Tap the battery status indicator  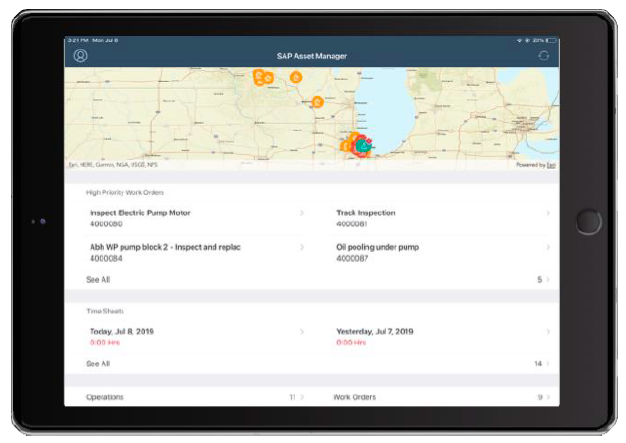[x=551, y=40]
